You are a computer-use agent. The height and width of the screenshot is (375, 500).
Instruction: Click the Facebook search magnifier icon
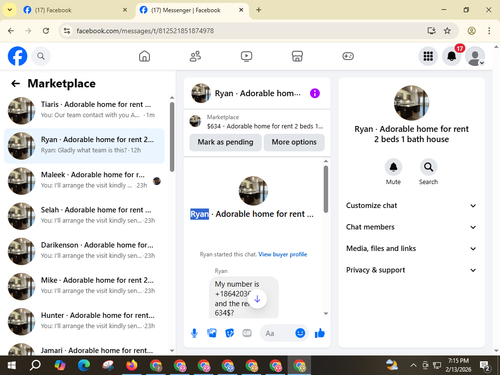41,56
